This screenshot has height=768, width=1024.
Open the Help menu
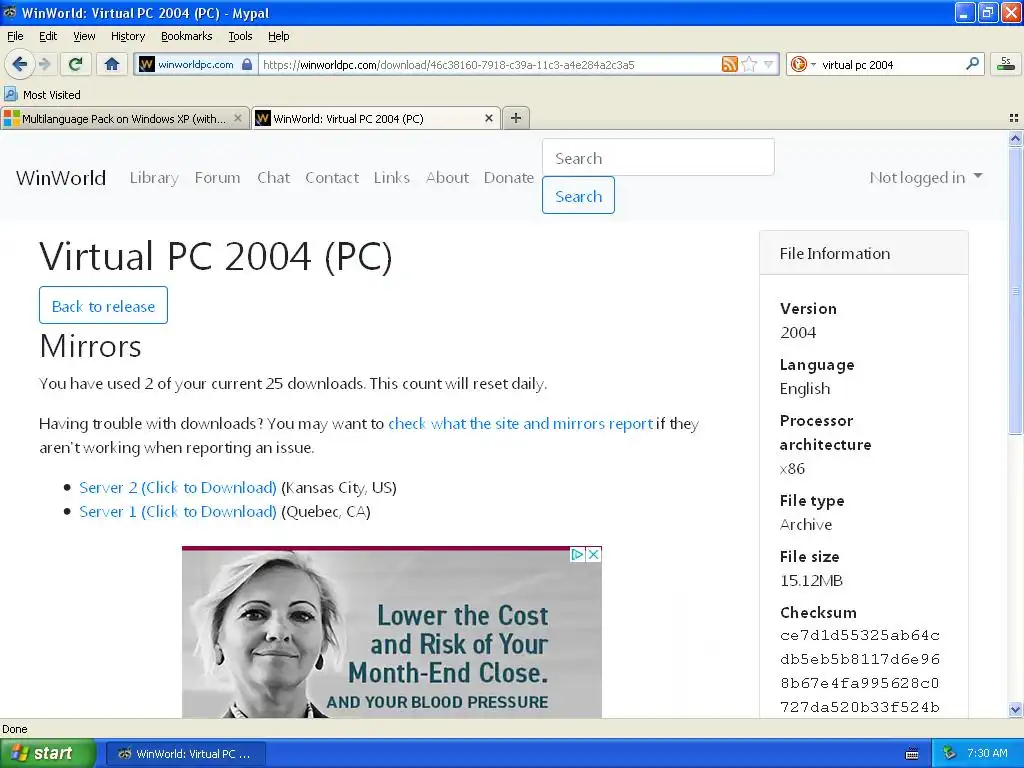[x=279, y=36]
